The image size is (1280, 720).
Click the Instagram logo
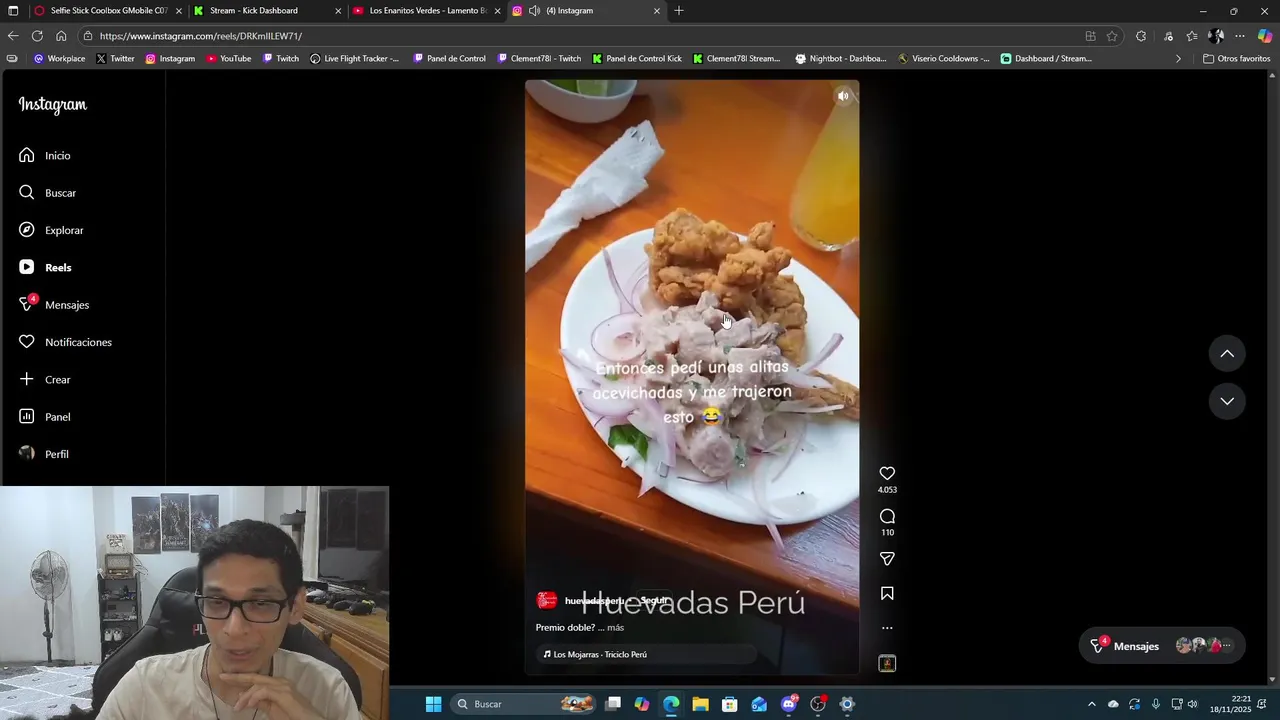pos(53,105)
